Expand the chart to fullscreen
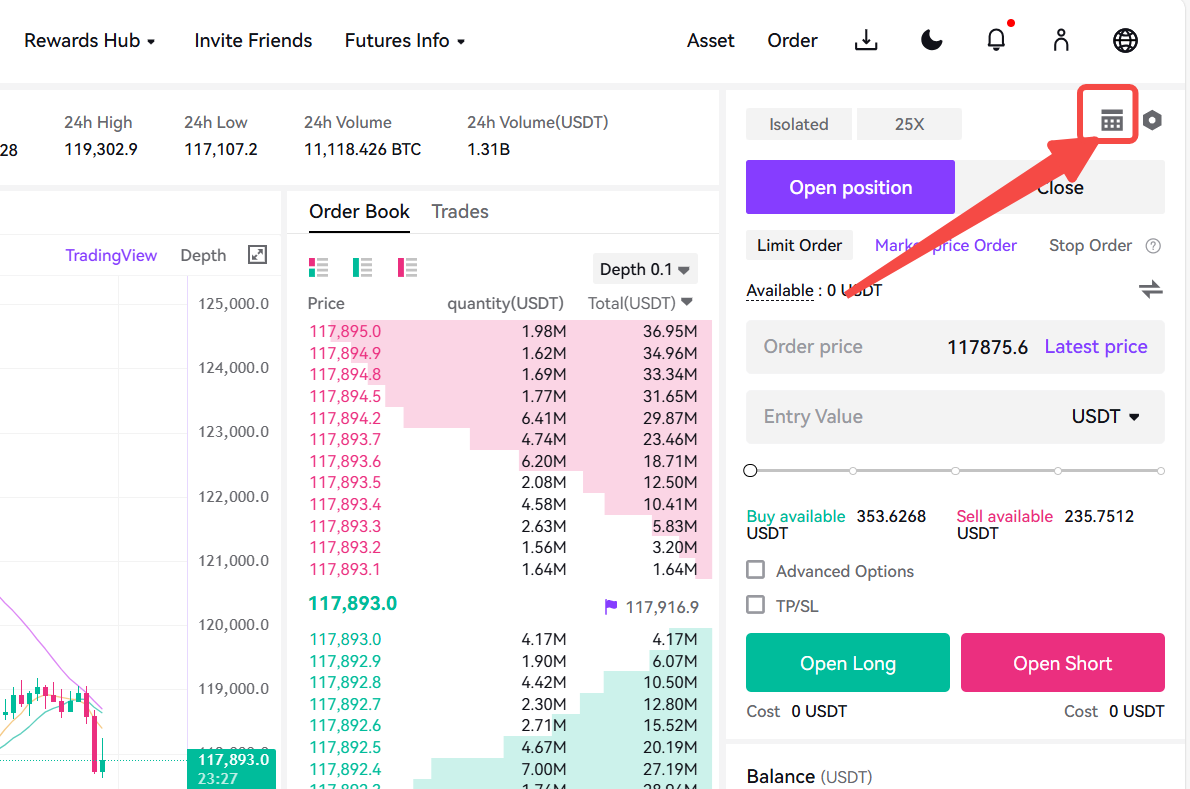The height and width of the screenshot is (789, 1190). click(x=257, y=255)
